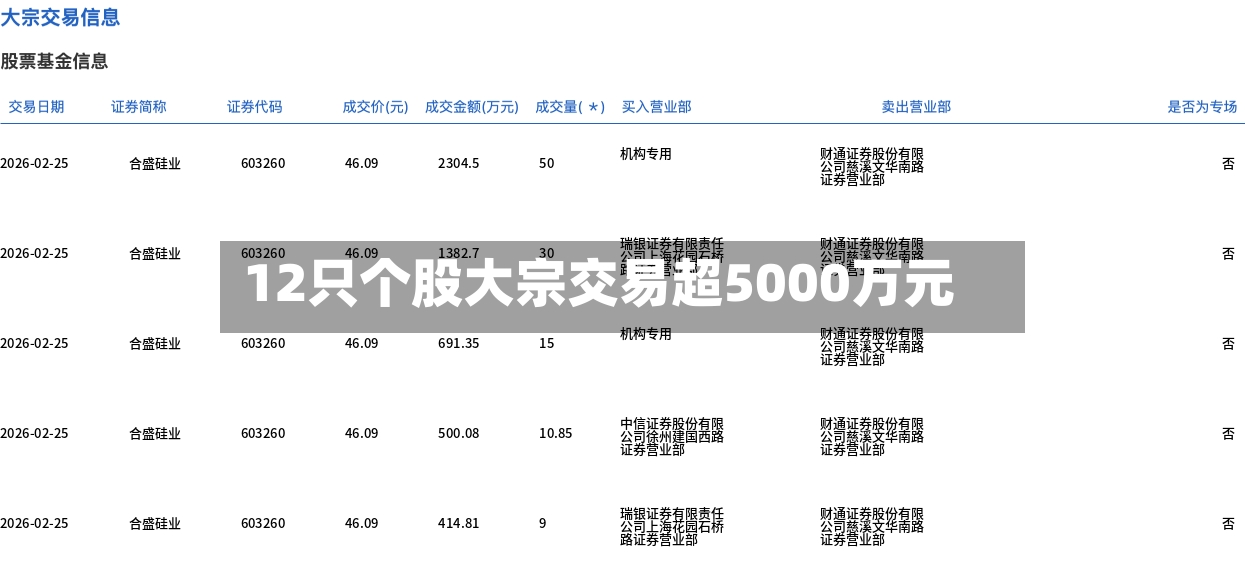The height and width of the screenshot is (574, 1245).
Task: Click 否 in the 691.35 row
Action: tap(1228, 343)
